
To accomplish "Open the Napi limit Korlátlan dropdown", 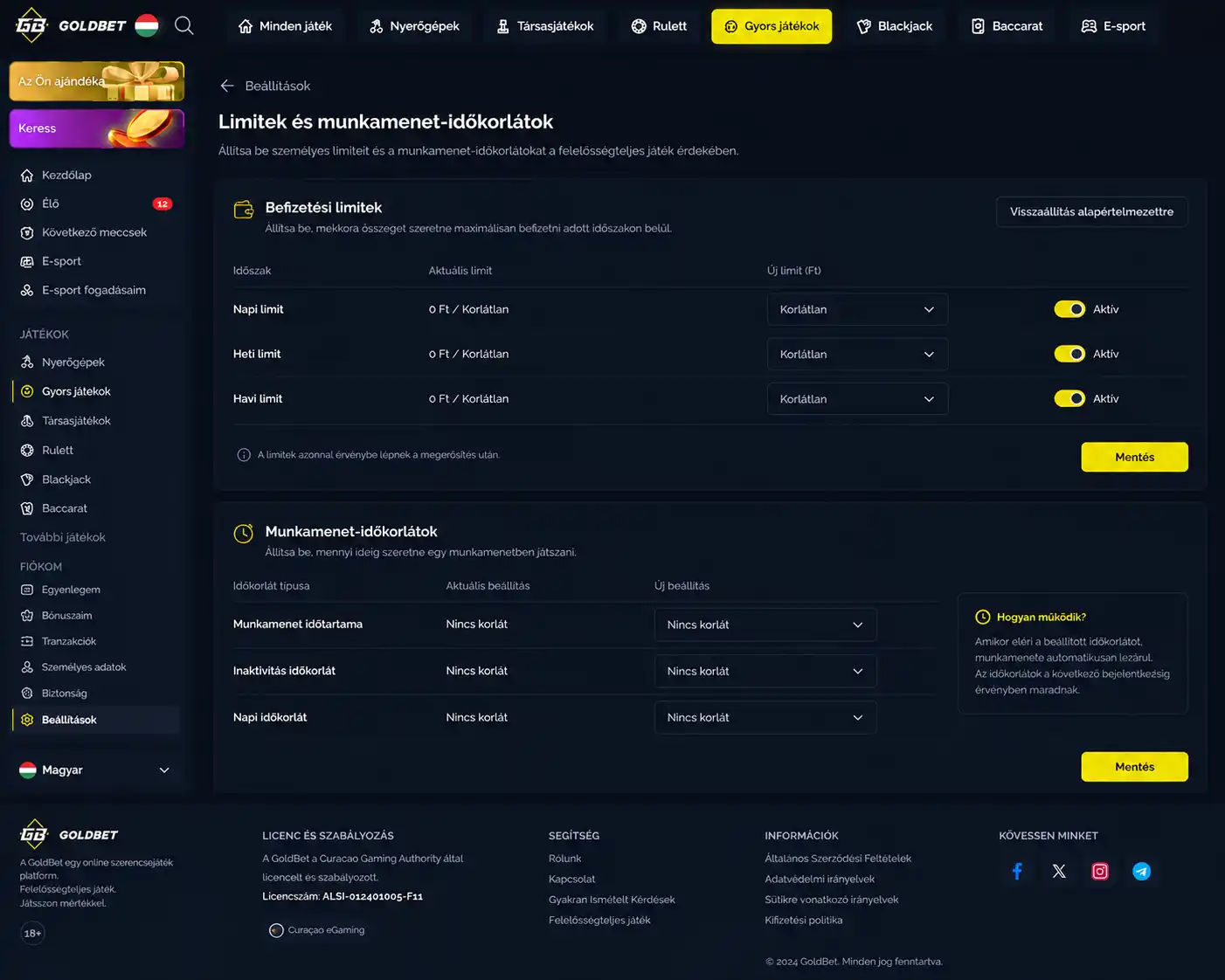I will (857, 309).
